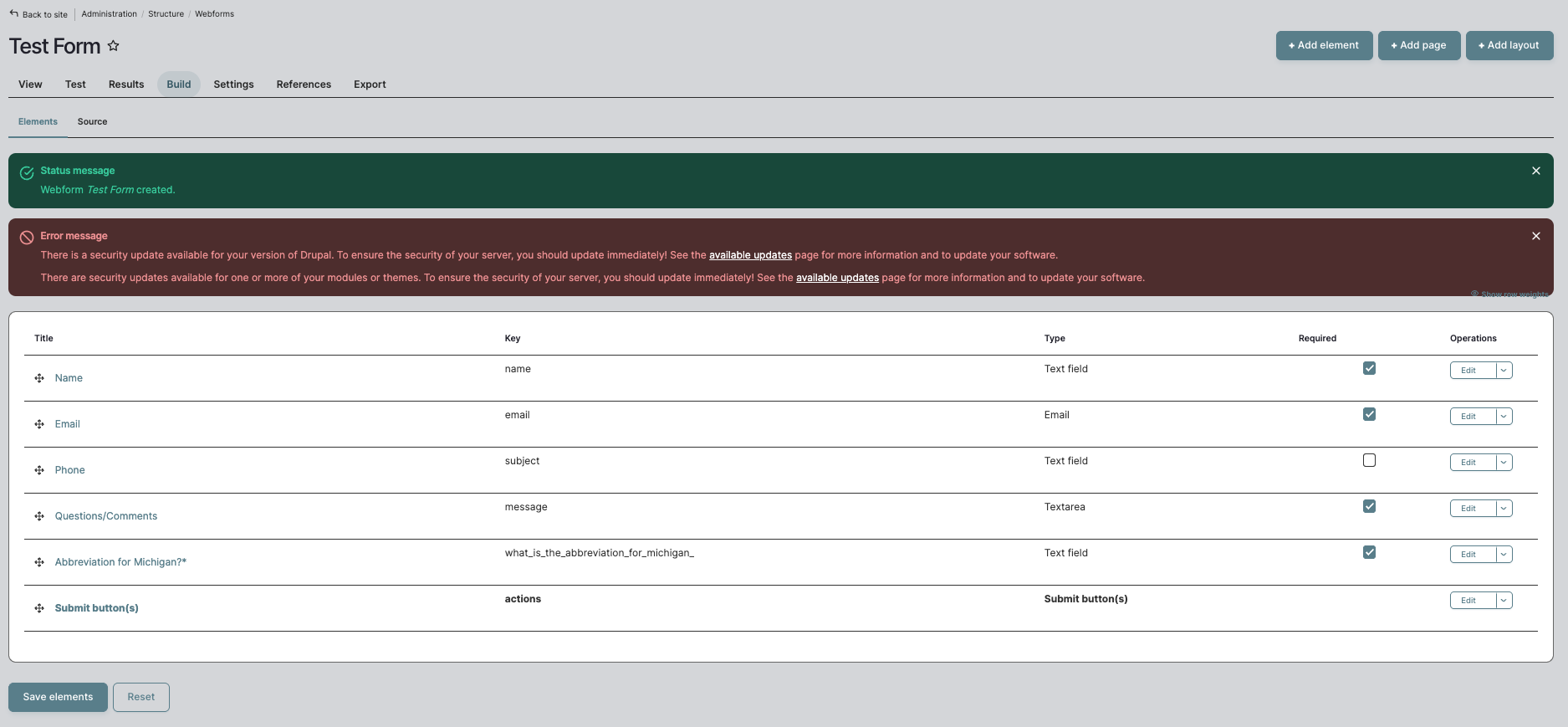Click the drag handle for Submit button(s) row
The height and width of the screenshot is (727, 1568).
click(x=39, y=608)
